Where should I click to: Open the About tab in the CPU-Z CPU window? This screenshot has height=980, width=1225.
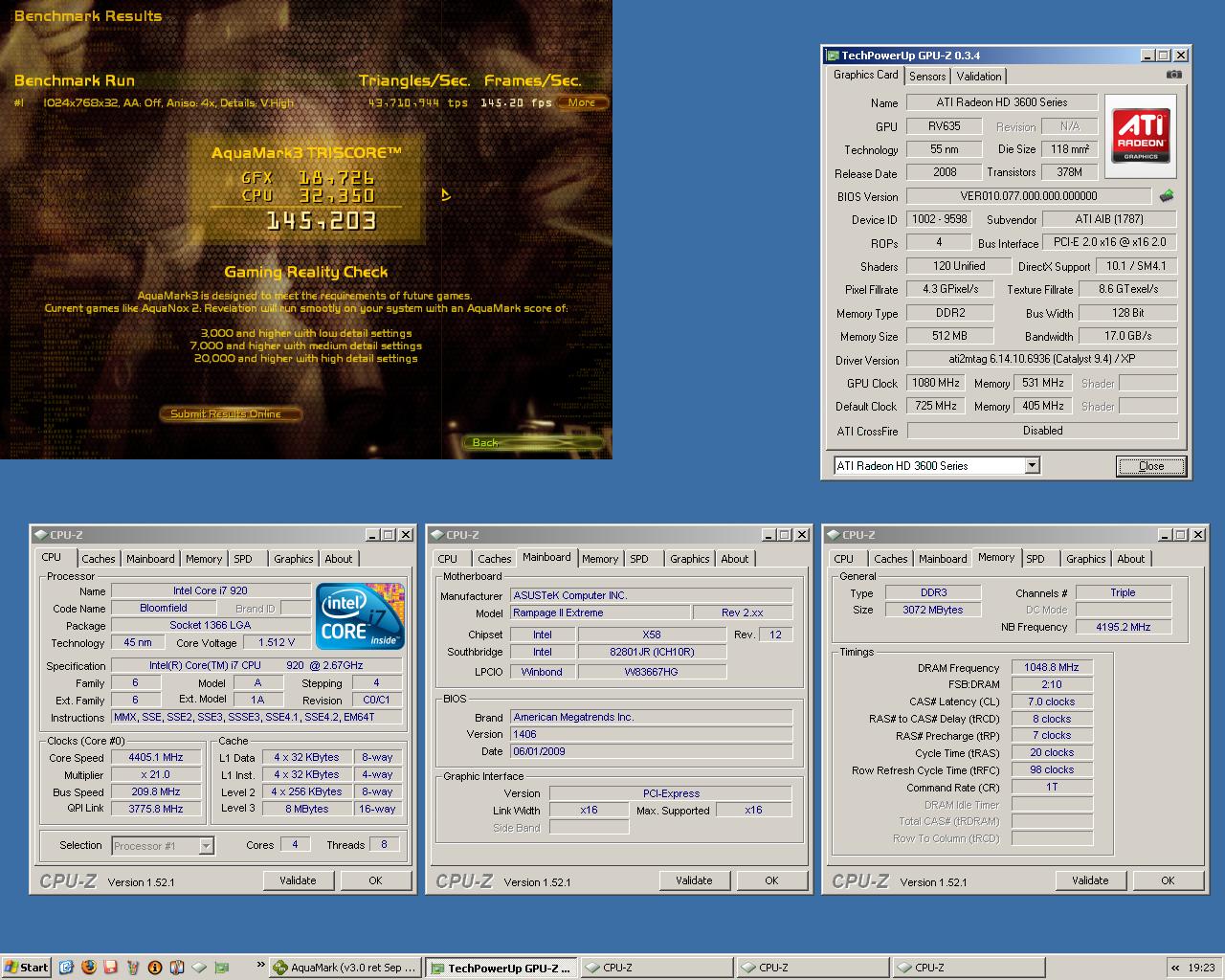[338, 559]
